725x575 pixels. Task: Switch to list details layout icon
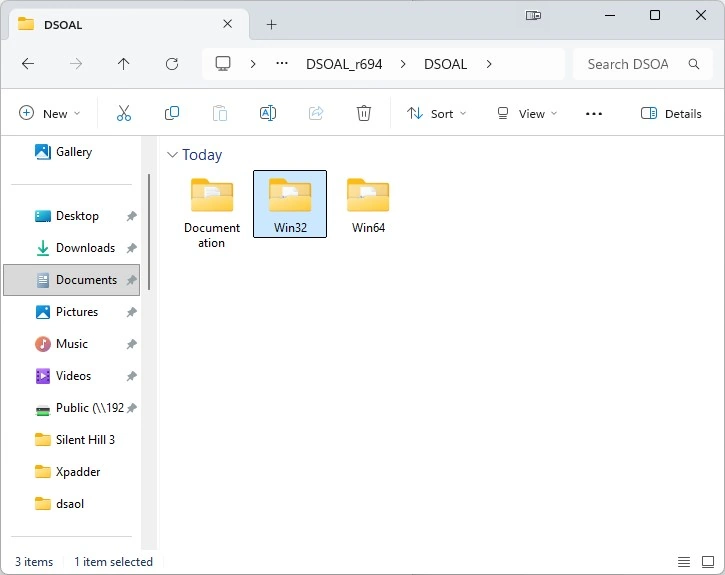pos(684,562)
